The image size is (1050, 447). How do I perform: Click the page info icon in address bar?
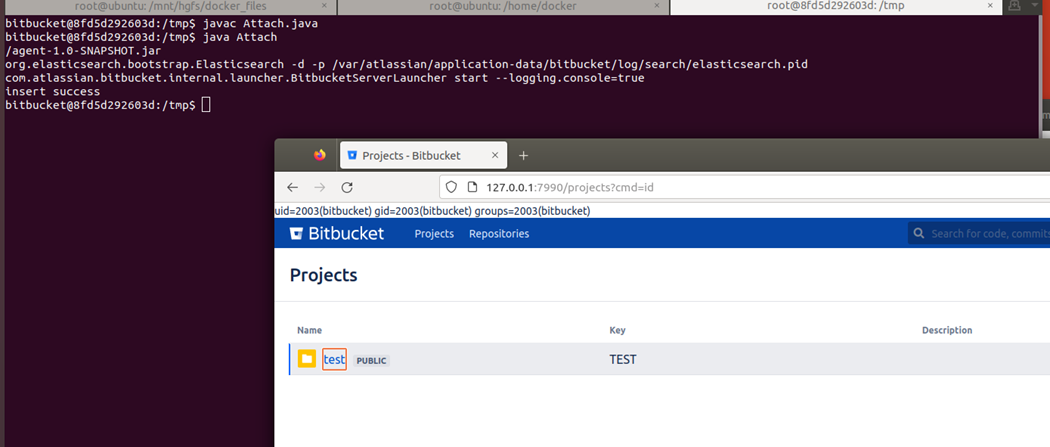pos(471,187)
